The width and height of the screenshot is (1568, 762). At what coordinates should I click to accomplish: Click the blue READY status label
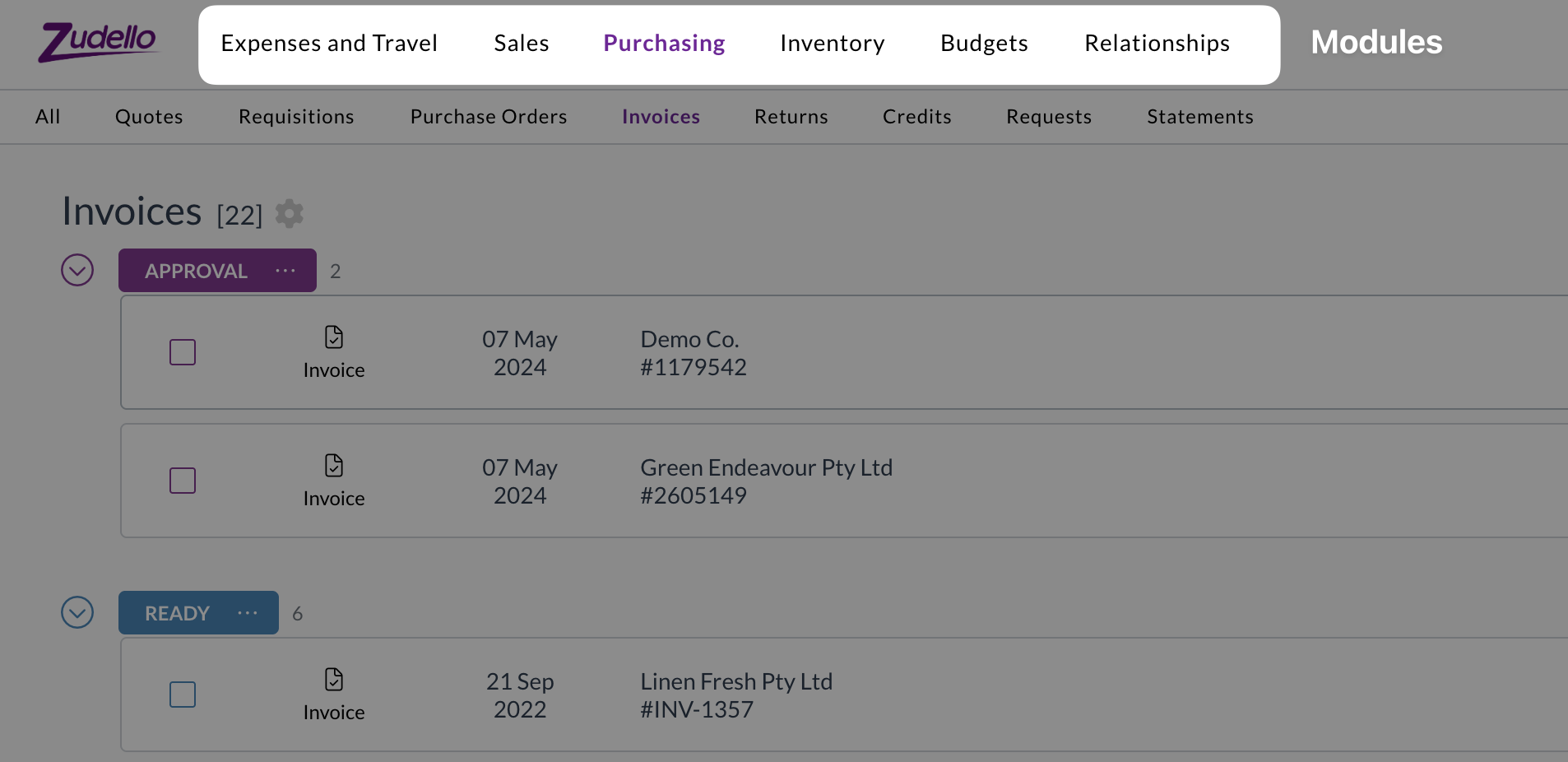(x=177, y=613)
